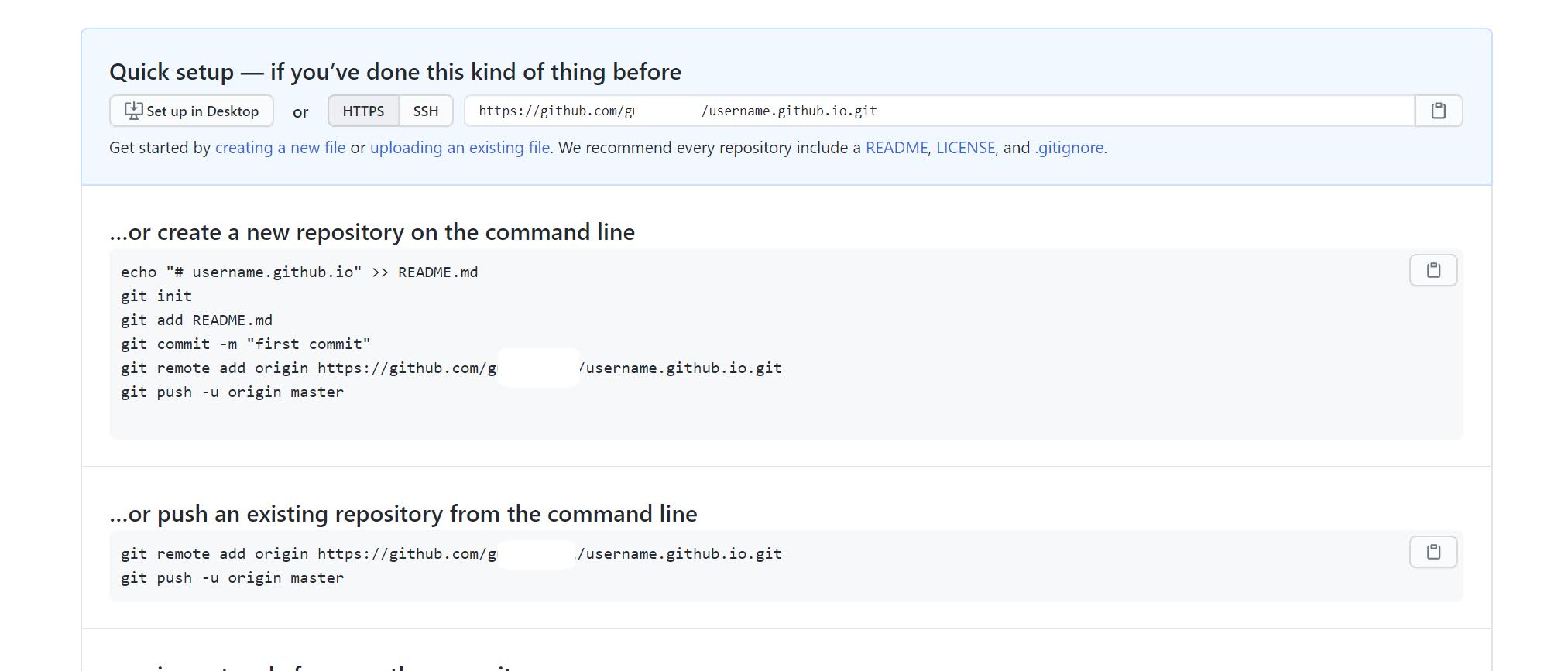Copy the create new repository commands
Screen dimensions: 1568x671
coord(1433,270)
